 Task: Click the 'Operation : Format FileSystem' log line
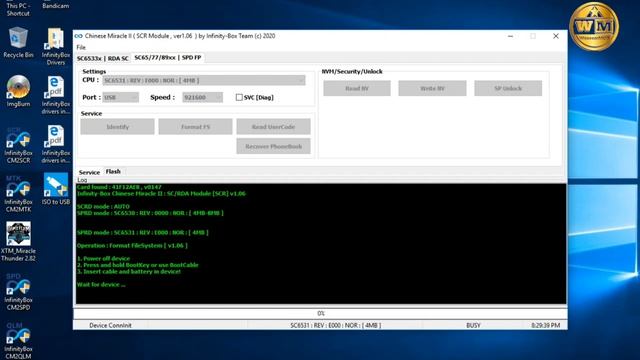coord(132,245)
